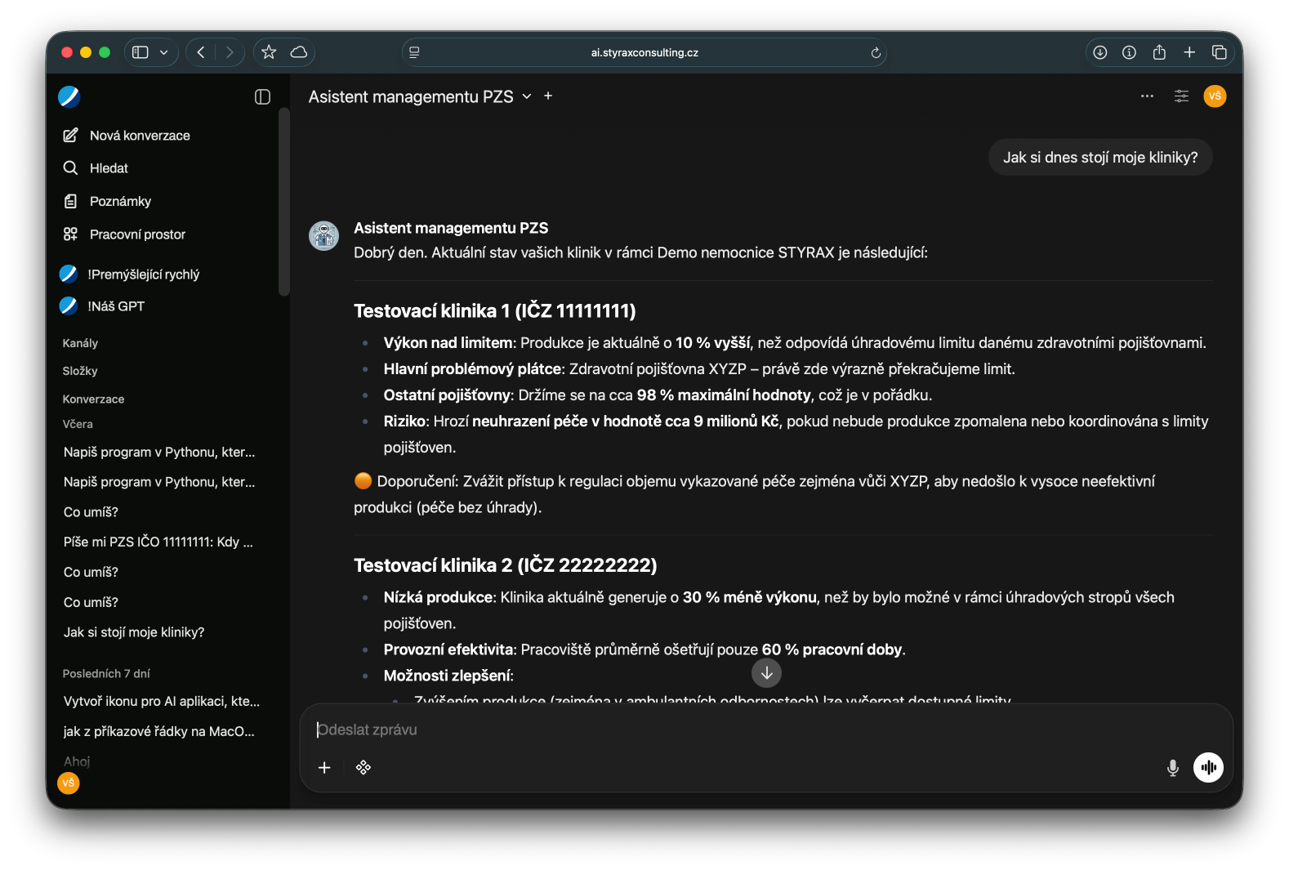The width and height of the screenshot is (1289, 870).
Task: Open the Hledat search option
Action: (108, 168)
